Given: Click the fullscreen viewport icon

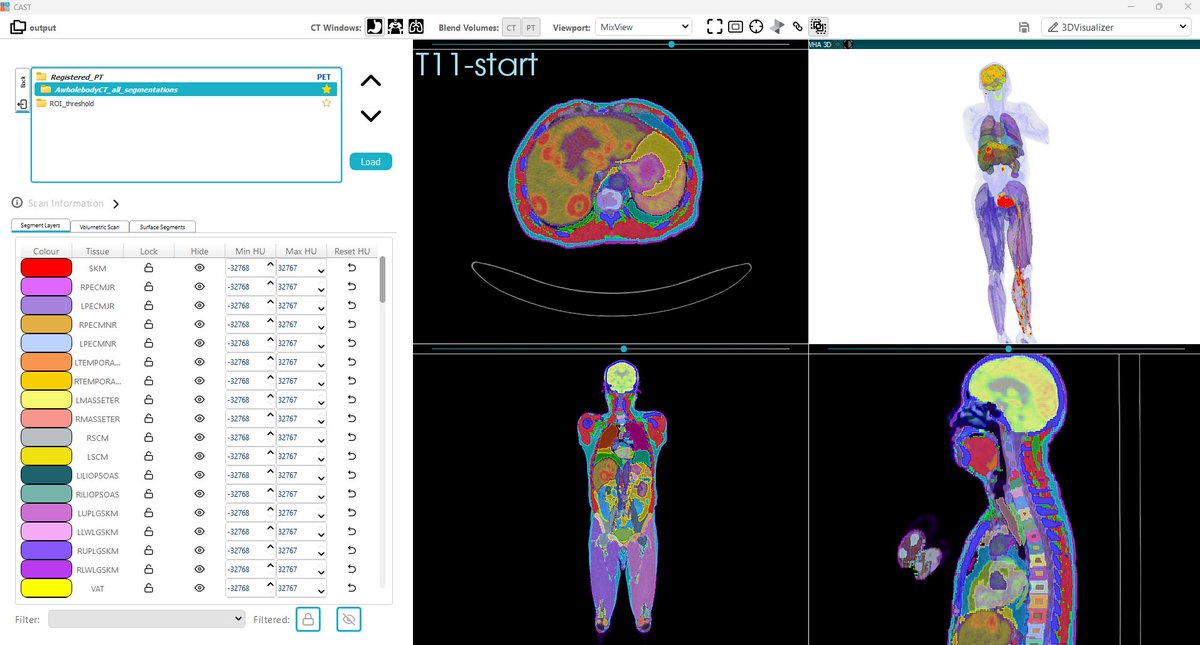Looking at the screenshot, I should click(x=714, y=26).
